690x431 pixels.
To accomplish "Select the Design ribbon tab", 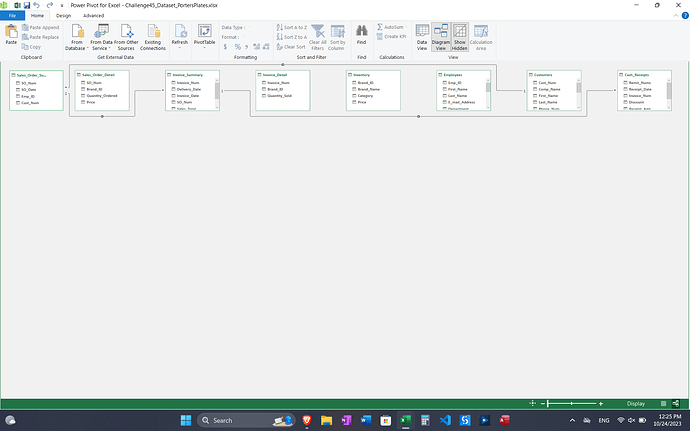I will tap(63, 15).
